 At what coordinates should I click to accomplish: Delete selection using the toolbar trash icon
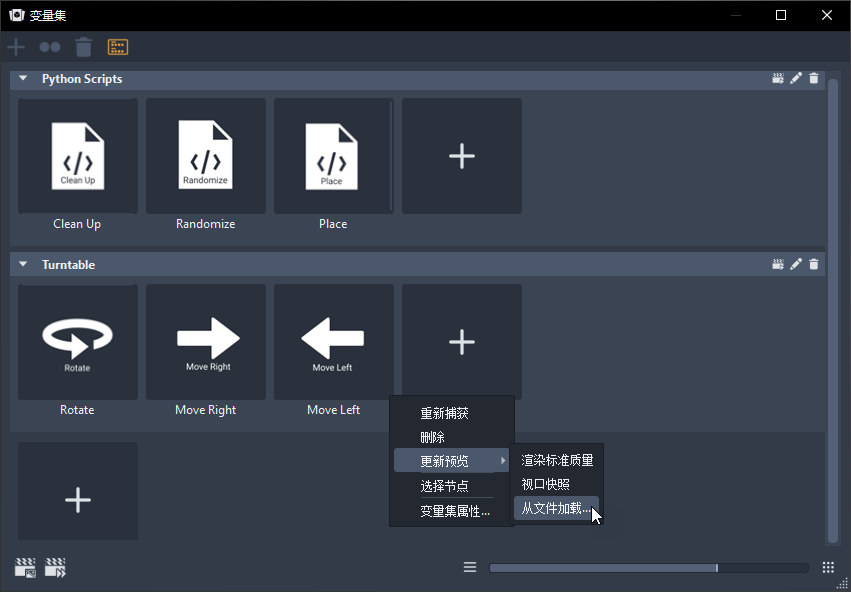coord(83,46)
